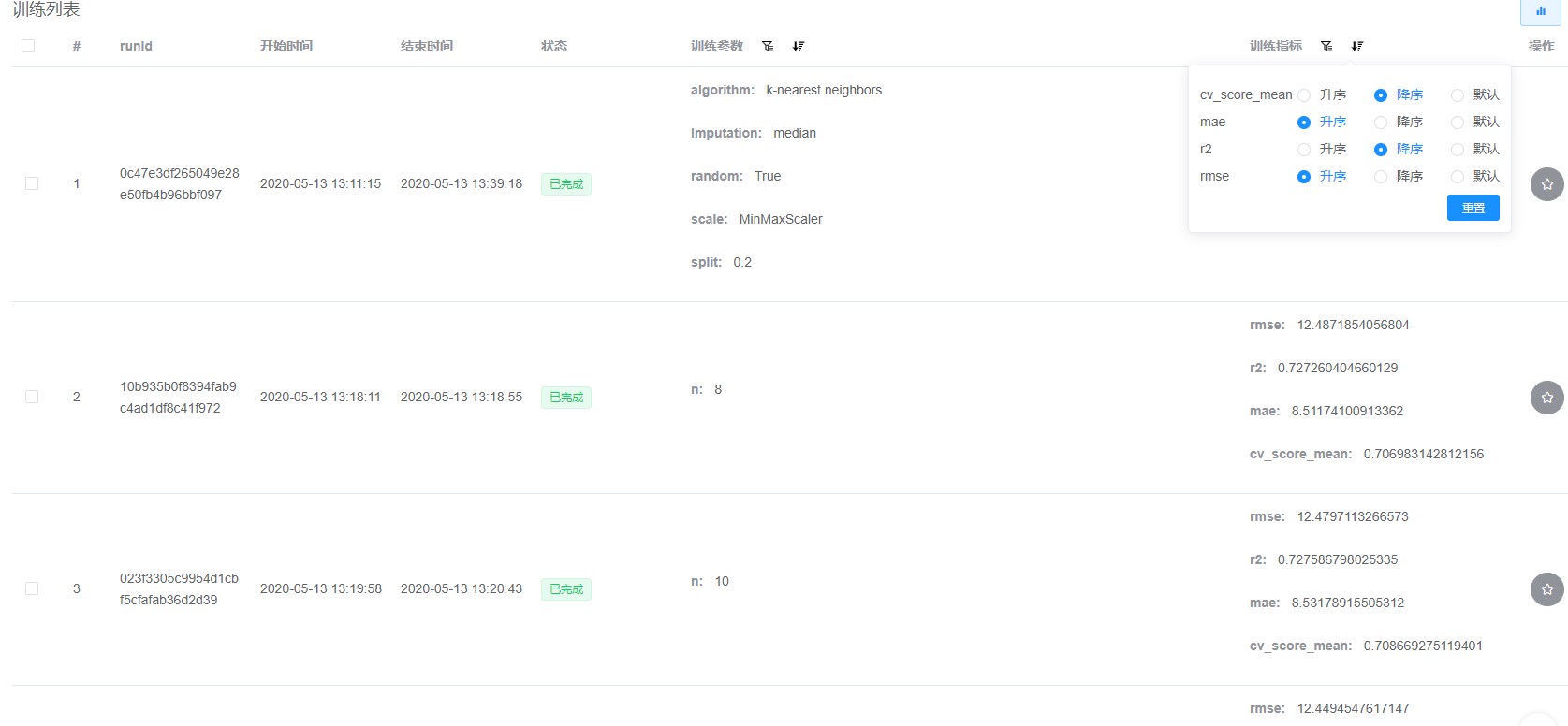This screenshot has height=726, width=1568.
Task: Check the checkbox for row 2
Action: [32, 397]
